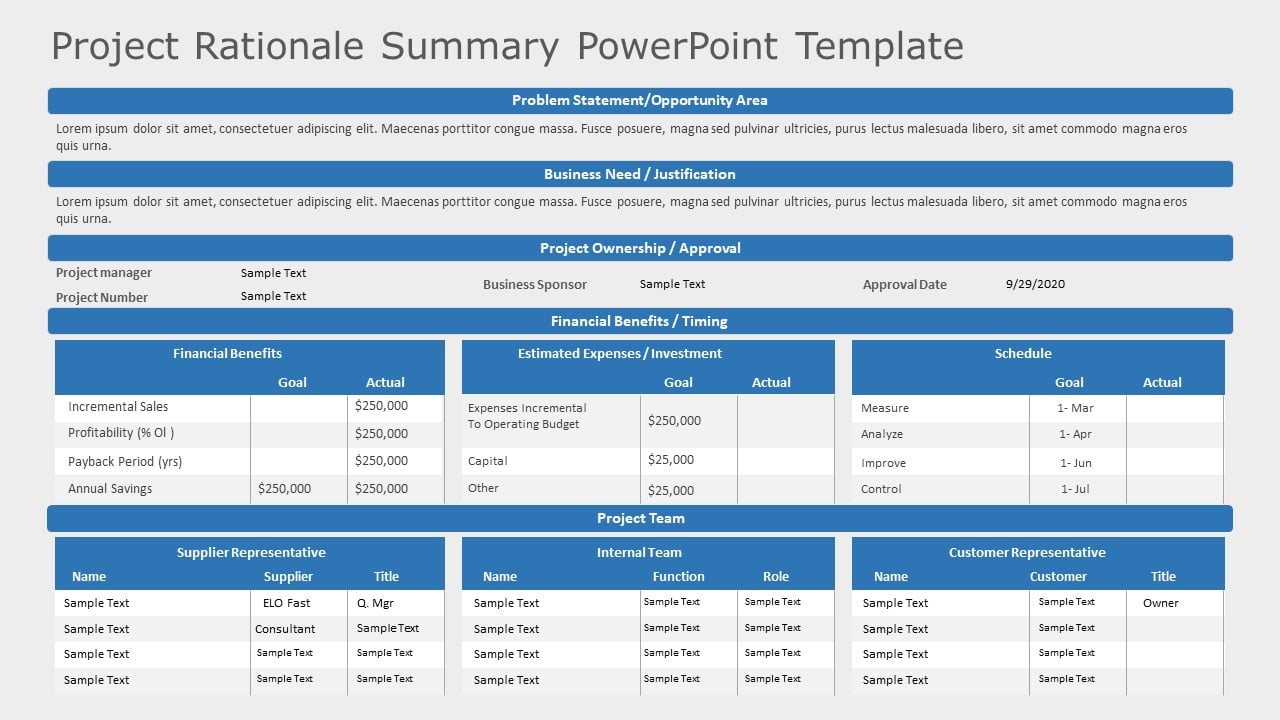Screen dimensions: 1280x720
Task: Click the ELO Fast supplier cell
Action: [x=284, y=603]
